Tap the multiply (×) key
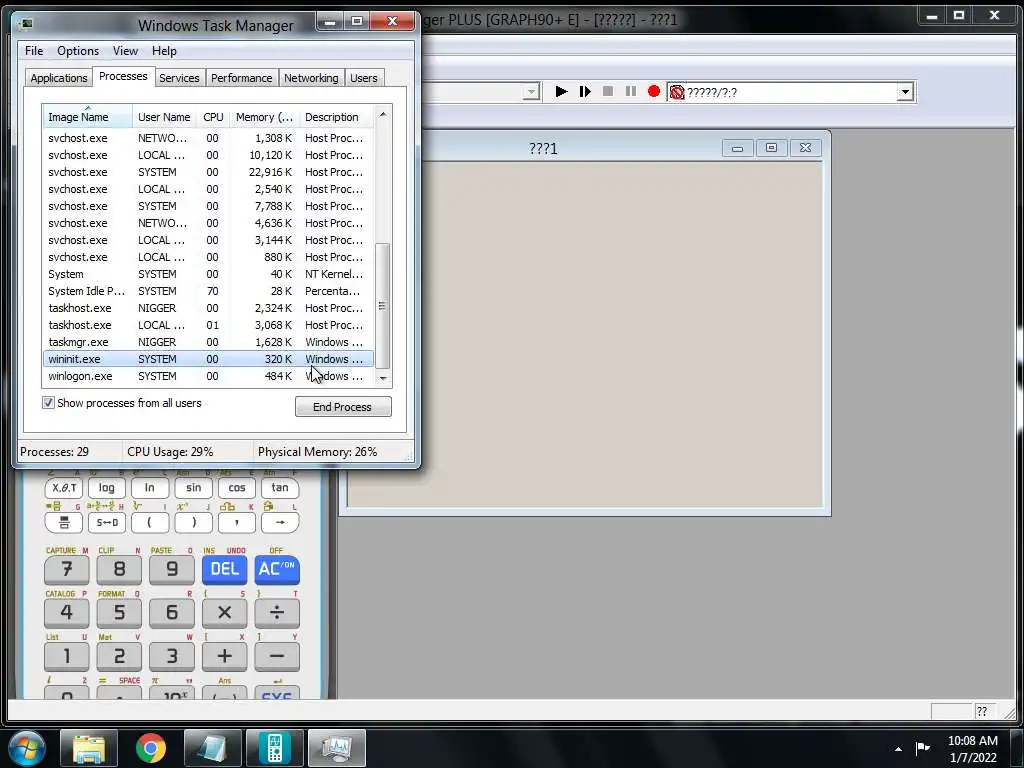Viewport: 1024px width, 768px height. [224, 613]
